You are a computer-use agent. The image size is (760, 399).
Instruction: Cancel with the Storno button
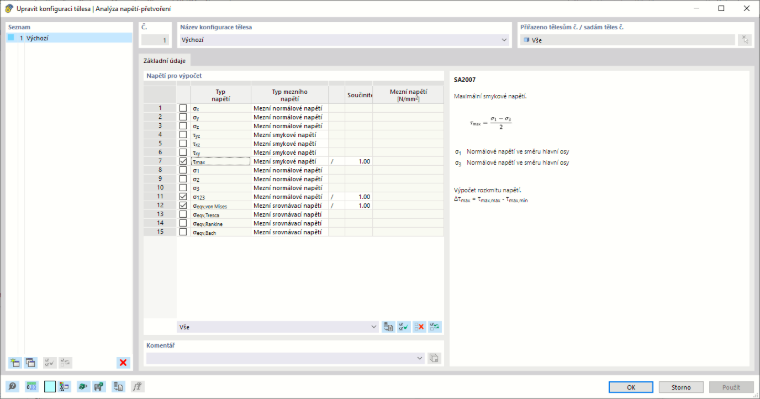681,387
